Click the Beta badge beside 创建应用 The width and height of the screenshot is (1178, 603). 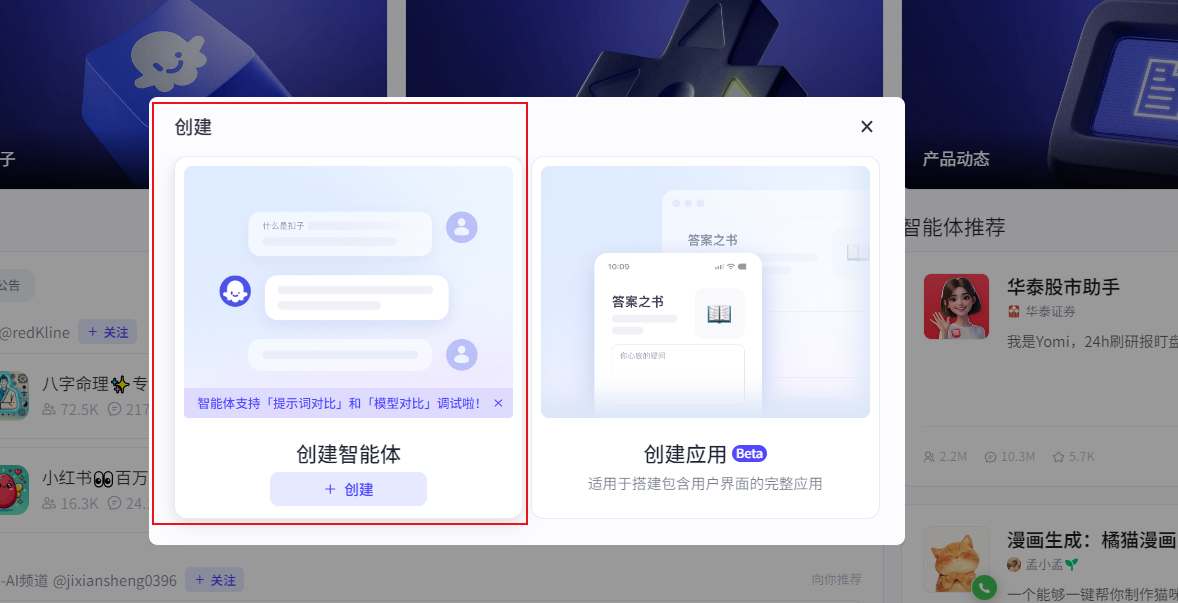point(749,453)
